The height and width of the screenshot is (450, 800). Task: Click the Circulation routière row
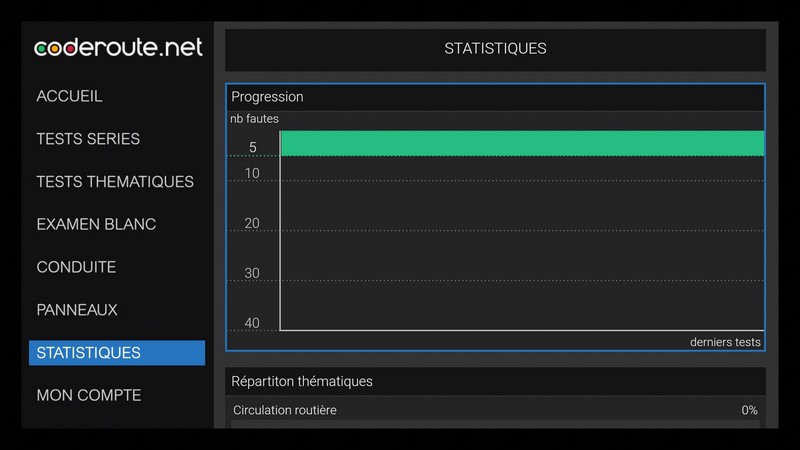tap(285, 410)
